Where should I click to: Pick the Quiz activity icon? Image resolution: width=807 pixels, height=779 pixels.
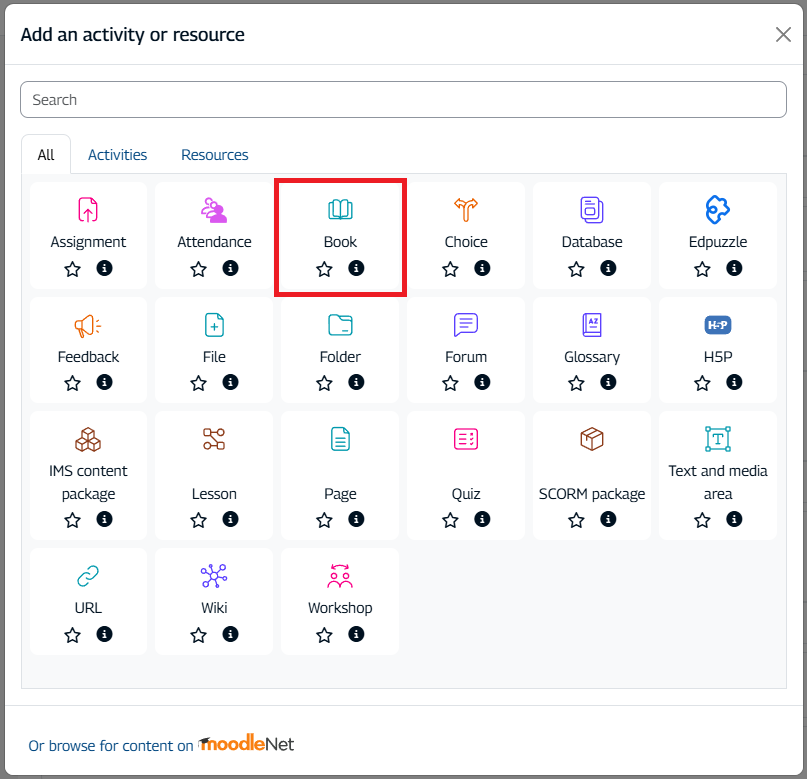[x=466, y=438]
